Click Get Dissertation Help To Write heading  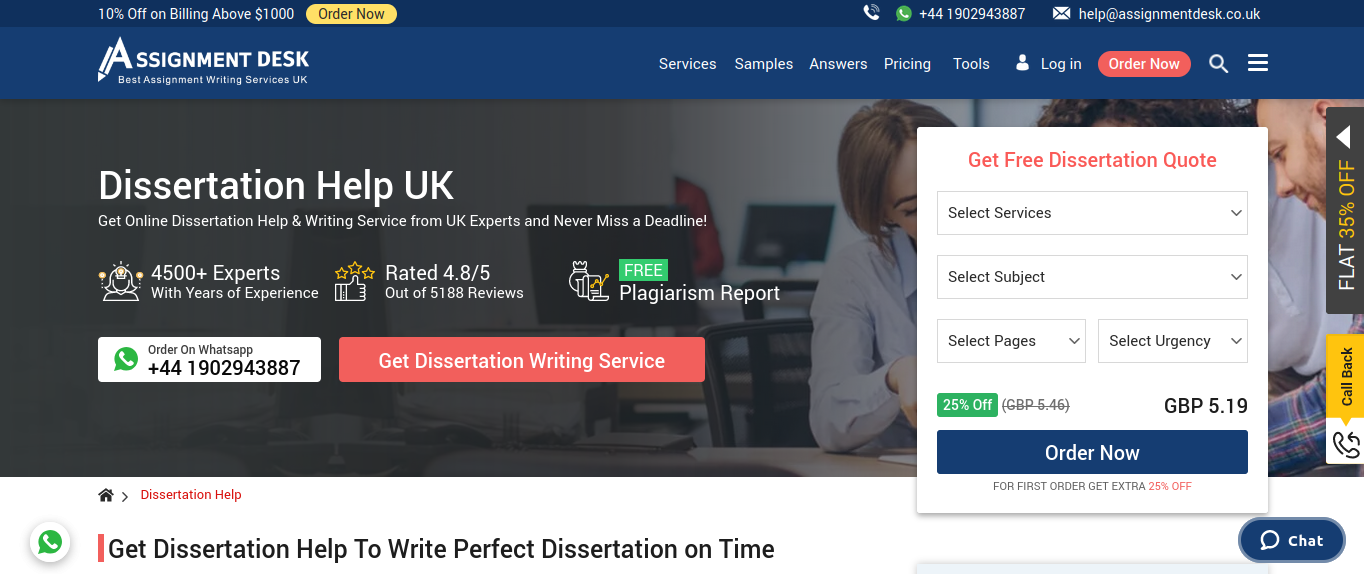(x=441, y=549)
